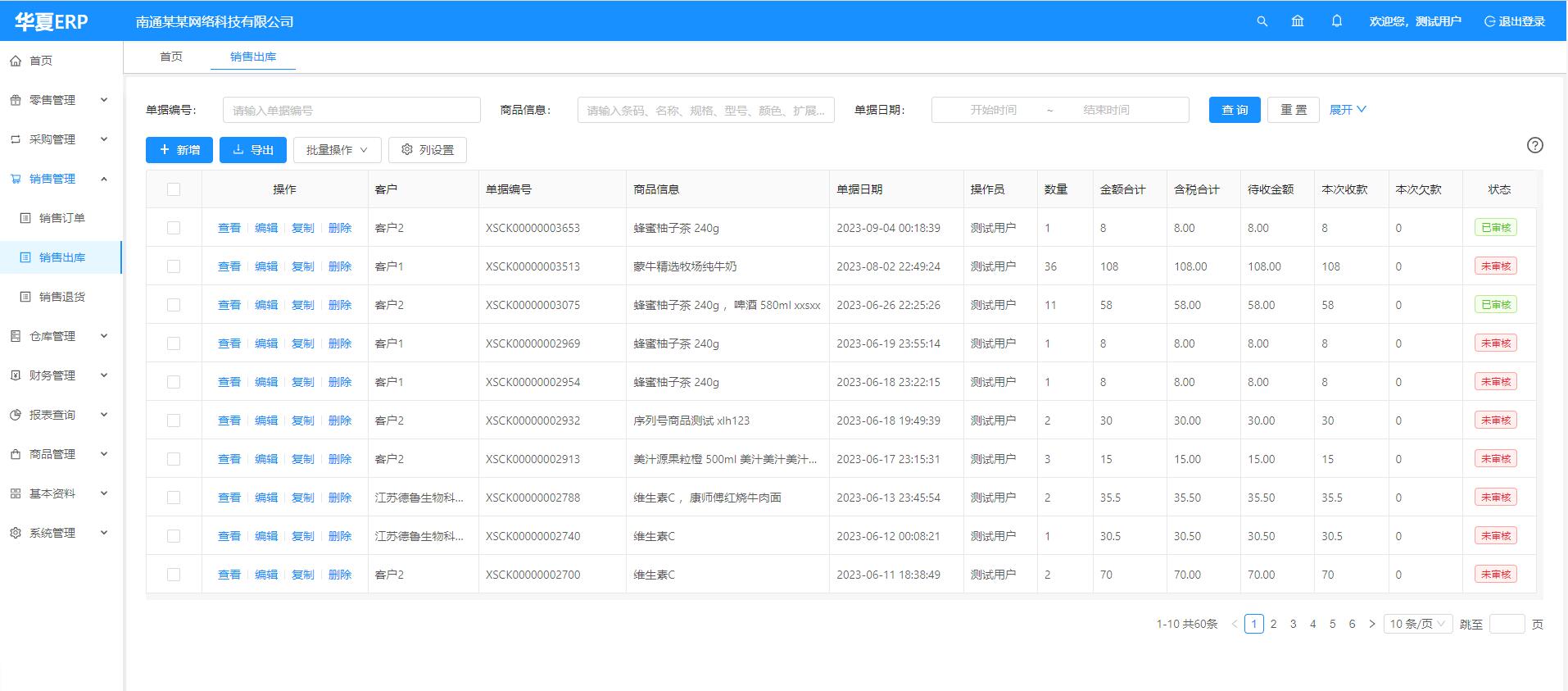Click the bank building icon in header
The height and width of the screenshot is (691, 1568).
tap(1298, 21)
